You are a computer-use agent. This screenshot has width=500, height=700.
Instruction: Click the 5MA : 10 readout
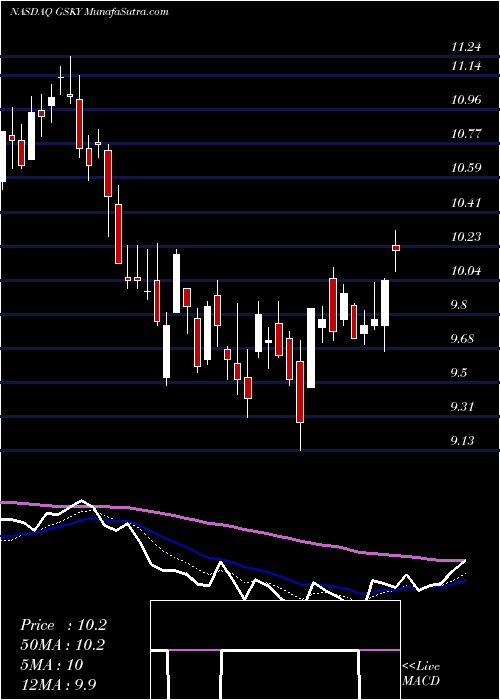(51, 665)
